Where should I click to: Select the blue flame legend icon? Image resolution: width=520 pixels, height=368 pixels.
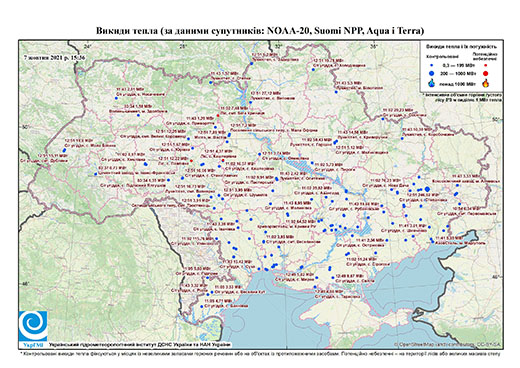(432, 83)
